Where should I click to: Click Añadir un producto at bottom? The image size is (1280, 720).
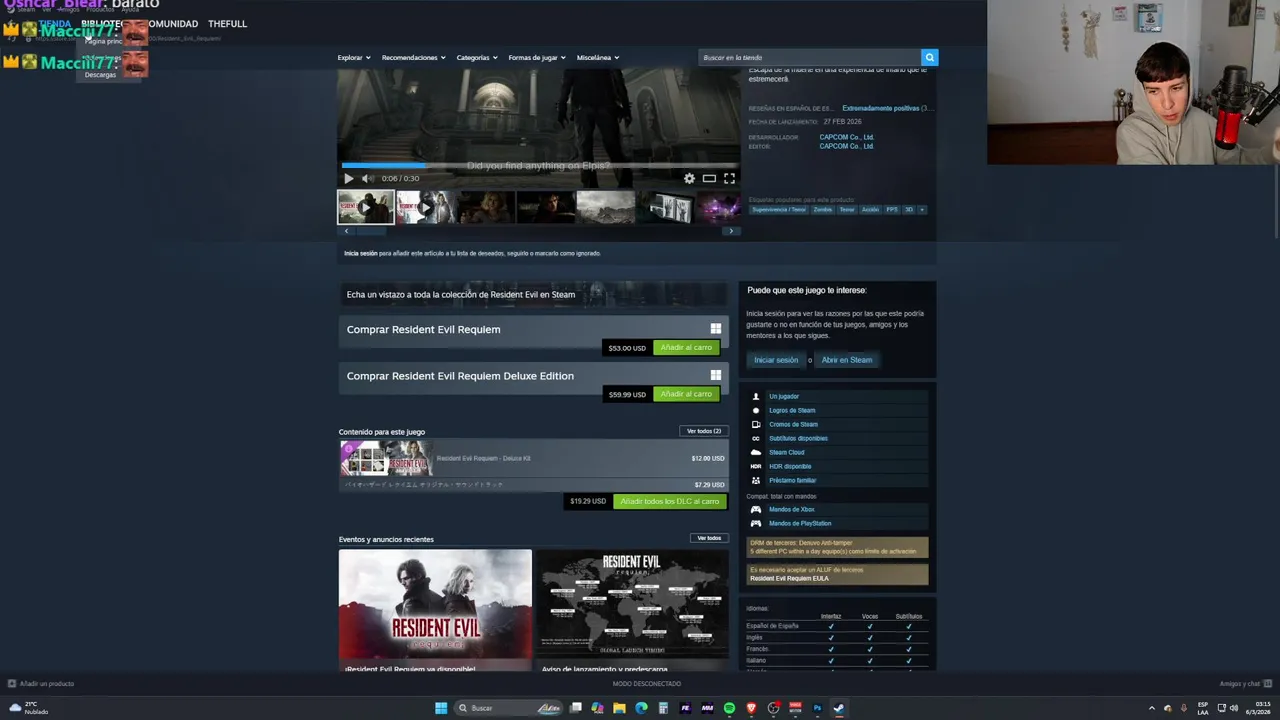pos(41,684)
